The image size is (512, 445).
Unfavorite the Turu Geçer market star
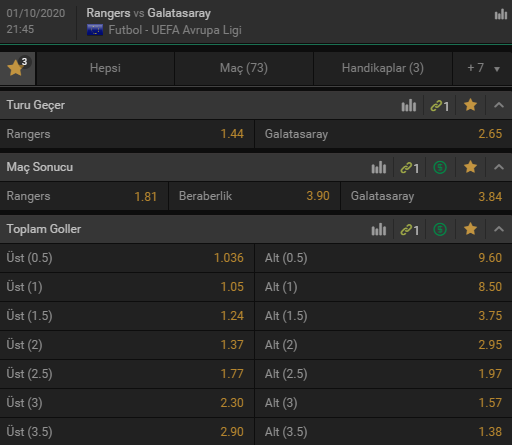pyautogui.click(x=470, y=105)
